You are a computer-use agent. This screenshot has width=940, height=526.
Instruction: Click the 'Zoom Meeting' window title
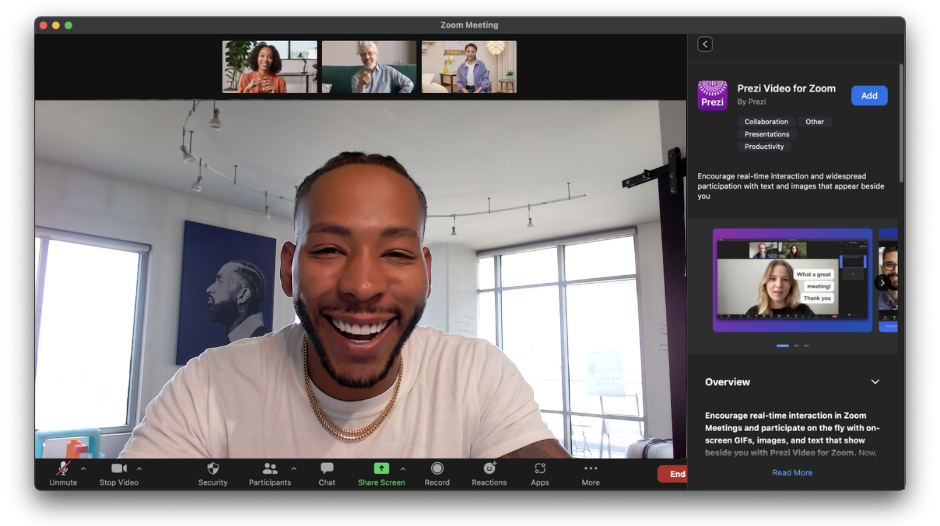point(469,25)
